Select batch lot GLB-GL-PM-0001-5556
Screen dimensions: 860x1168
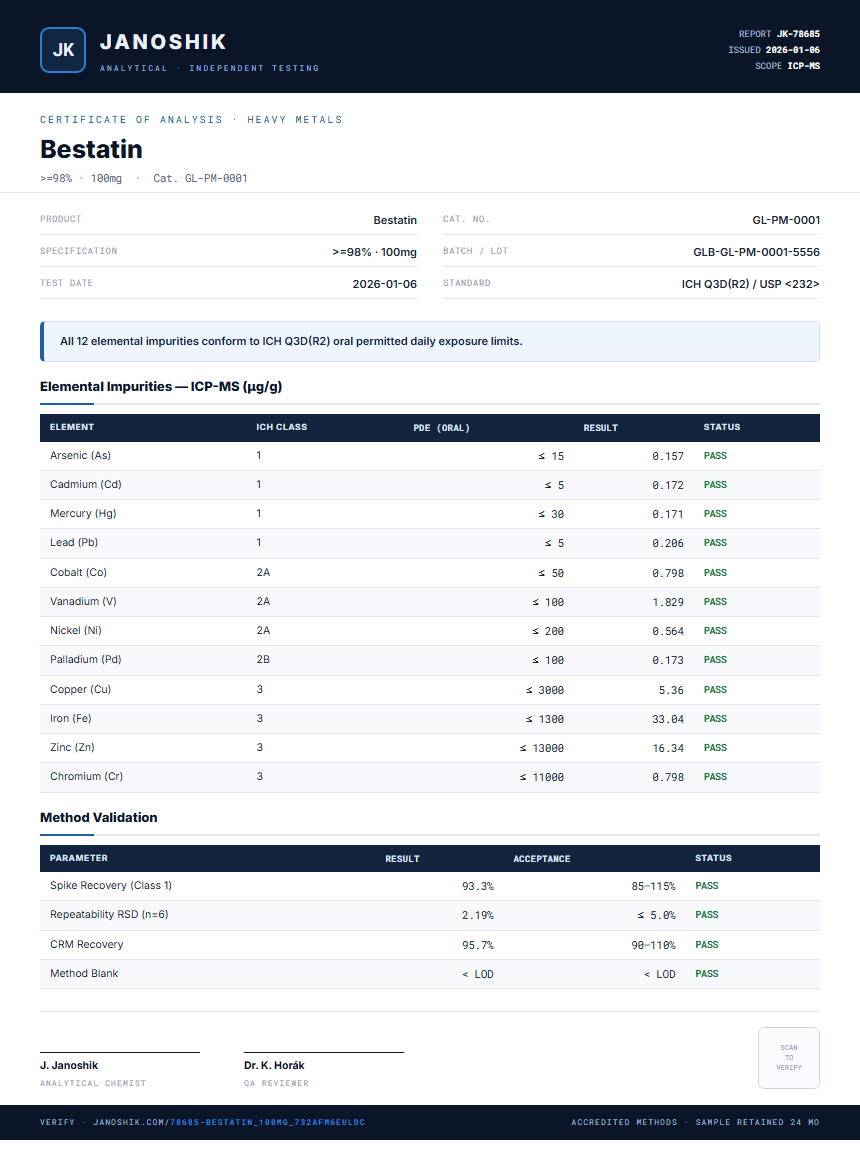pyautogui.click(x=757, y=252)
